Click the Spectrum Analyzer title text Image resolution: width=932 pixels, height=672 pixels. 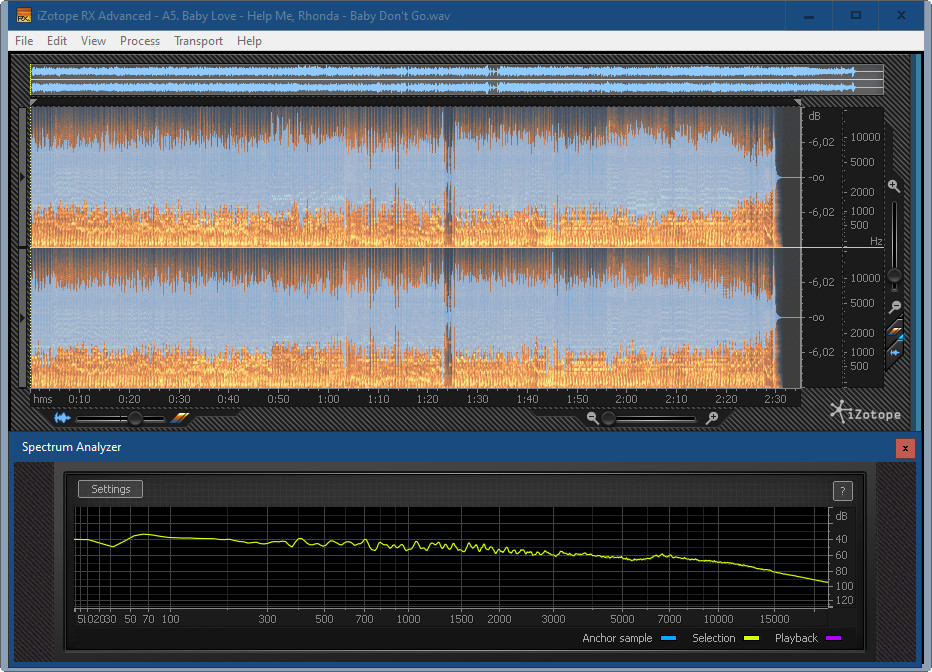(x=71, y=447)
